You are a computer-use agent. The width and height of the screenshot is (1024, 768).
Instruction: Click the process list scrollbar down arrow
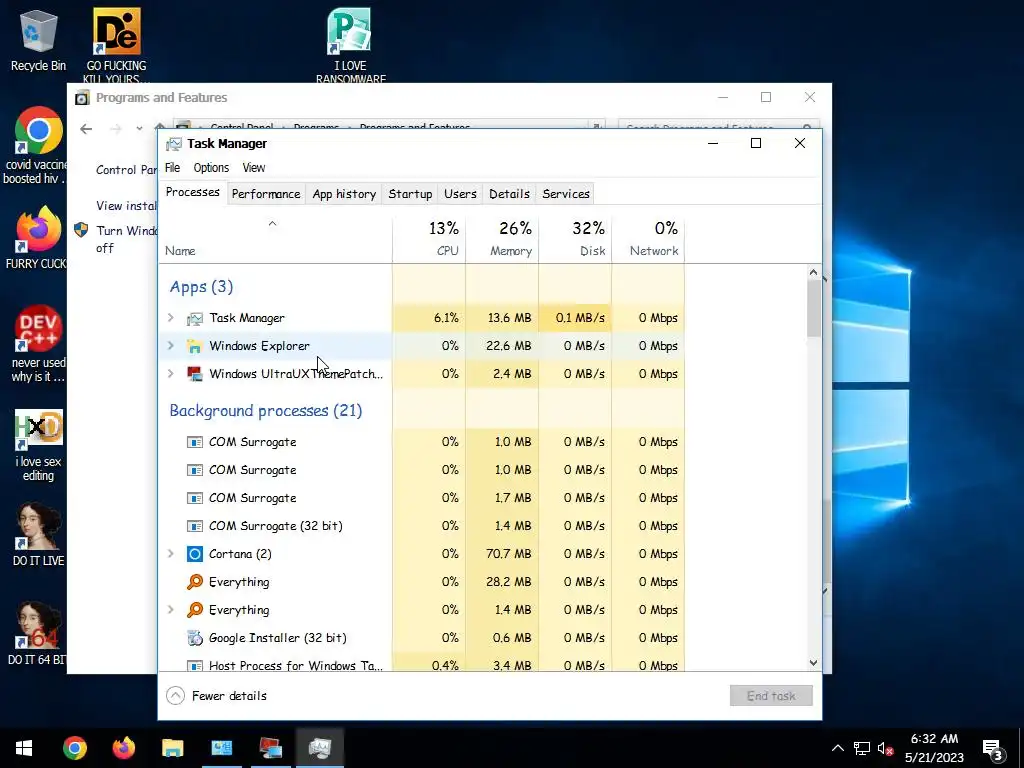pyautogui.click(x=814, y=663)
